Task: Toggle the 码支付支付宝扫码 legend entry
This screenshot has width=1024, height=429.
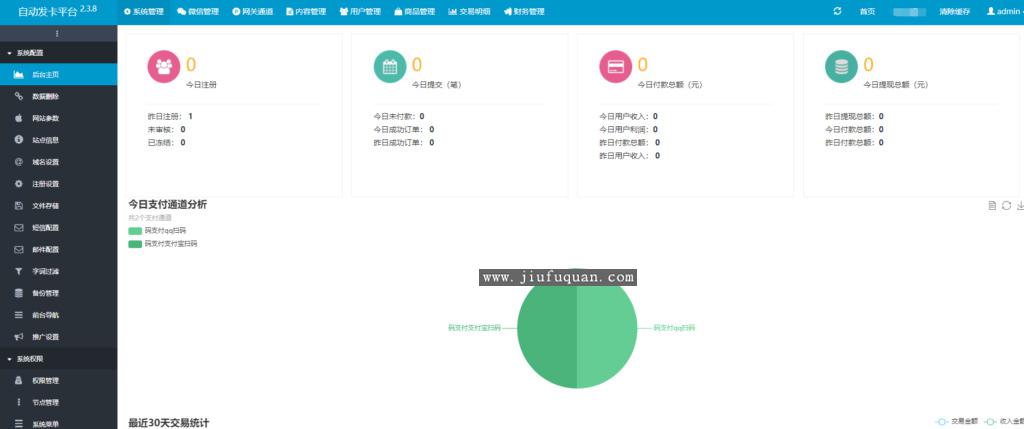Action: [163, 244]
